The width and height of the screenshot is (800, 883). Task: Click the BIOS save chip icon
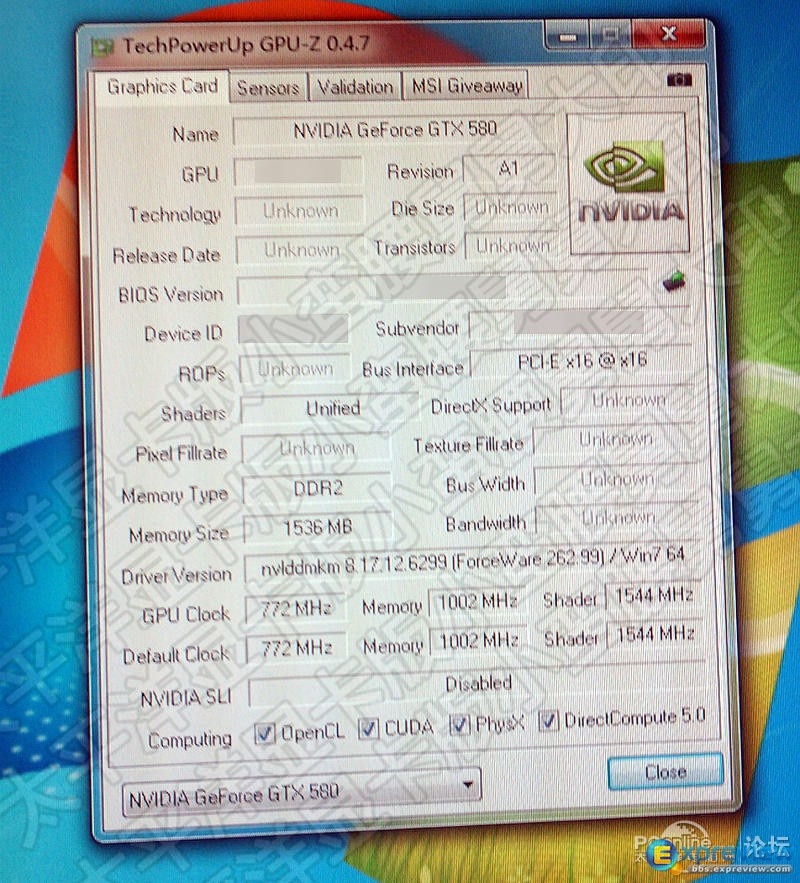[x=674, y=280]
